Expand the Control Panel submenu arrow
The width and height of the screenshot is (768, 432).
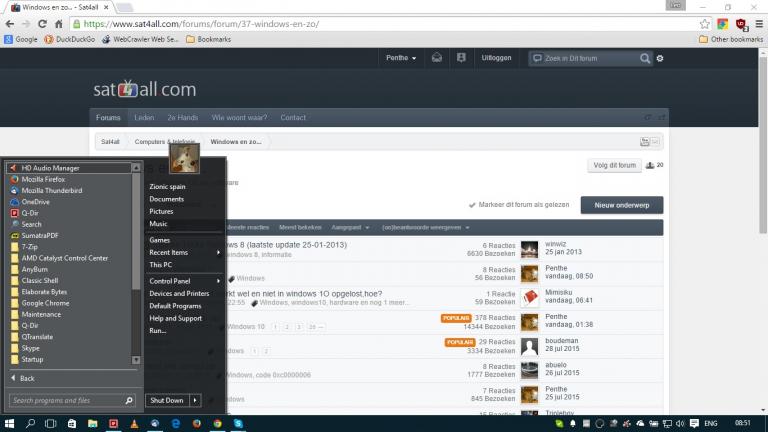218,281
